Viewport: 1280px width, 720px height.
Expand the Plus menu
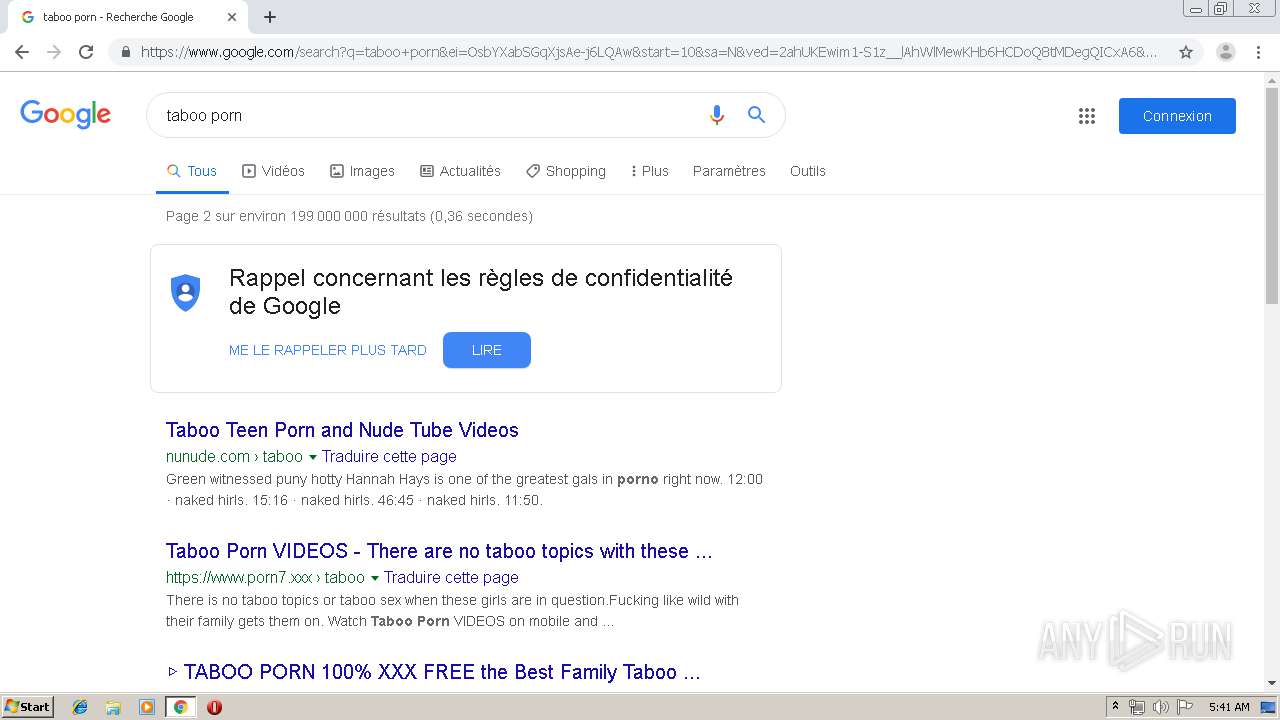point(650,171)
